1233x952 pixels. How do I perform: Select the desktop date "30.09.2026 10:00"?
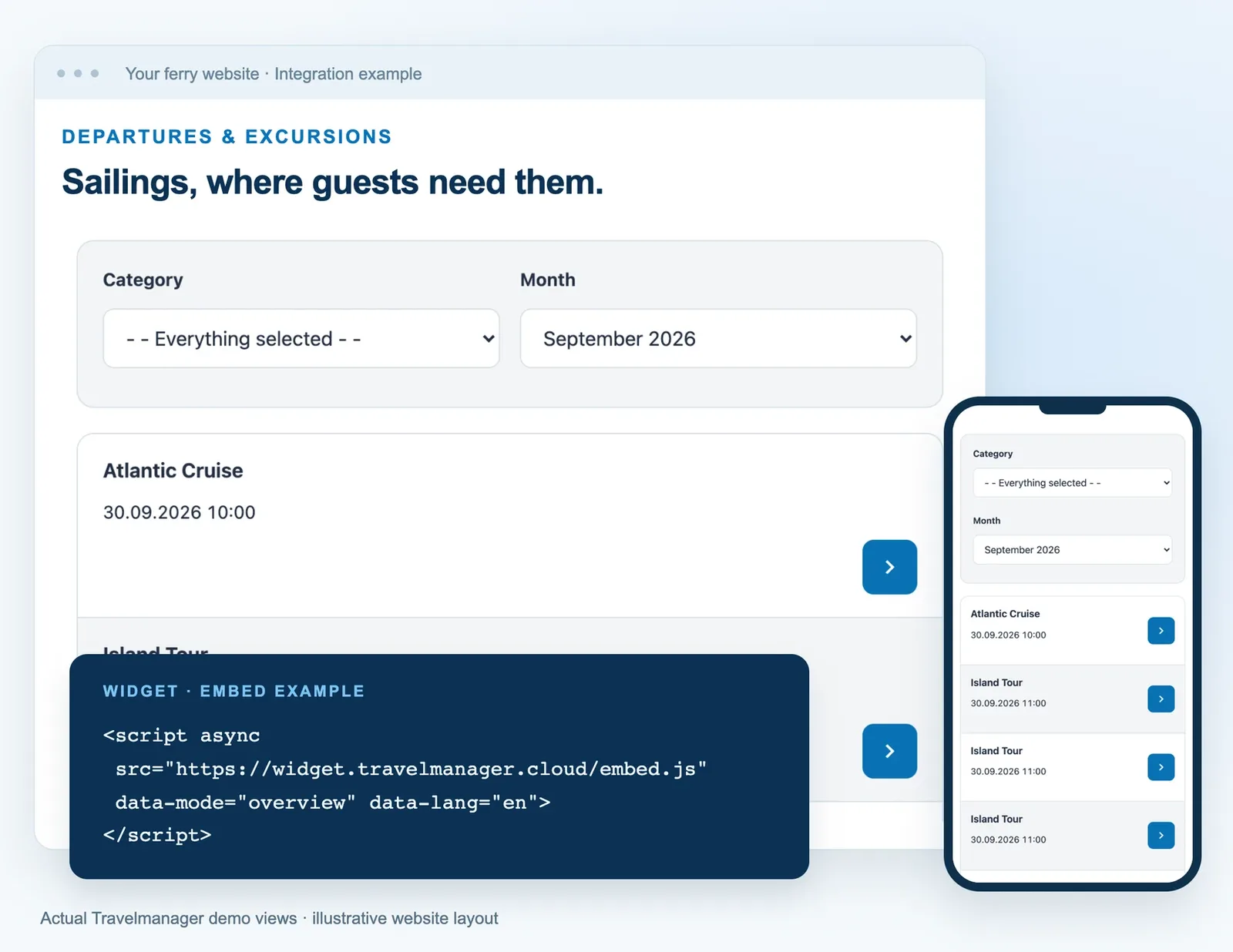tap(180, 512)
